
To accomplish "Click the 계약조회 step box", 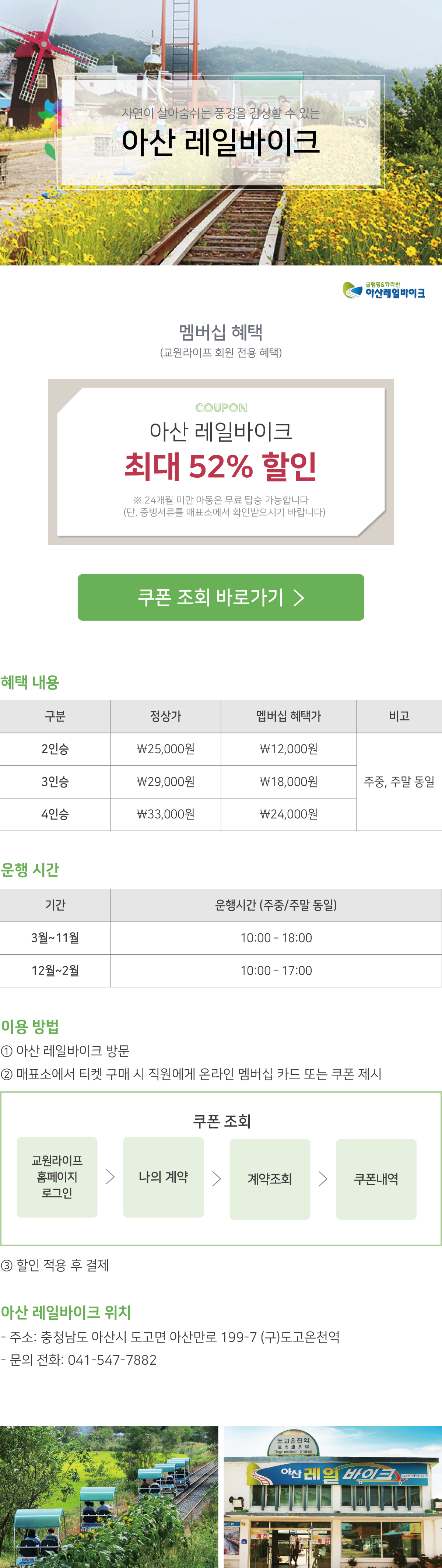I will point(270,1179).
